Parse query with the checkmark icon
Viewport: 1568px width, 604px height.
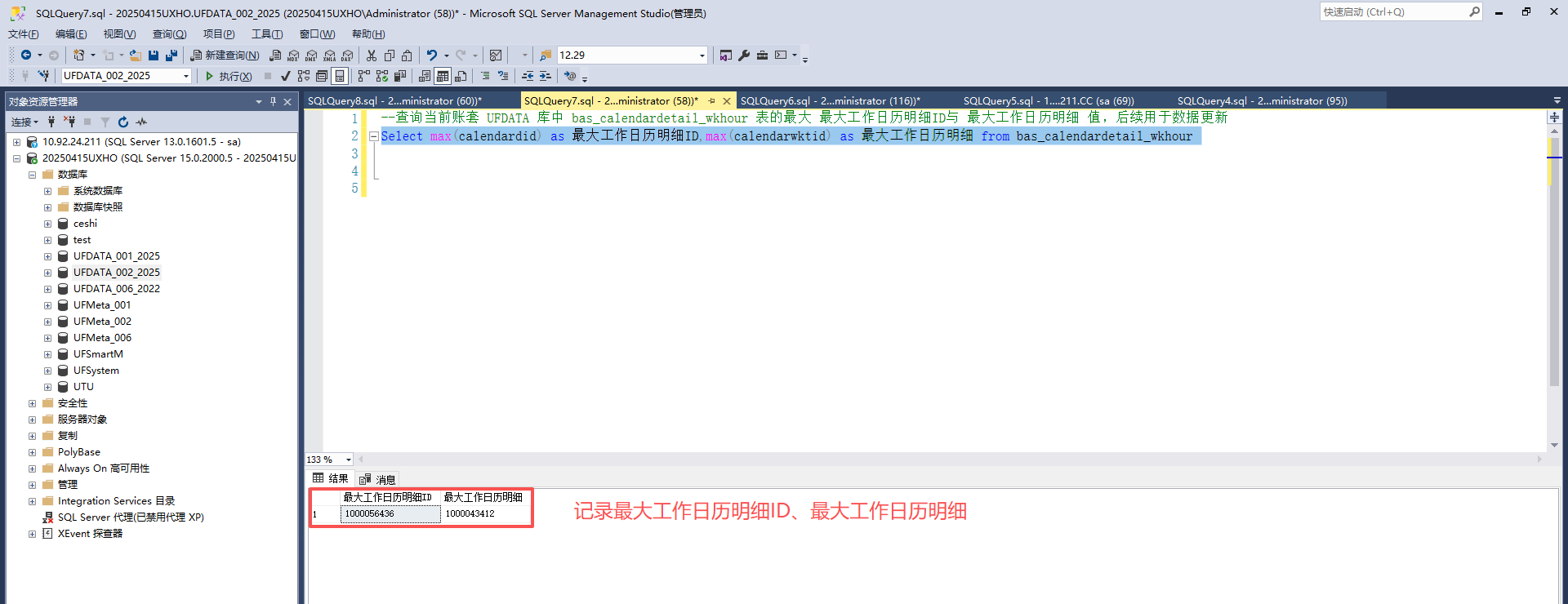coord(285,76)
